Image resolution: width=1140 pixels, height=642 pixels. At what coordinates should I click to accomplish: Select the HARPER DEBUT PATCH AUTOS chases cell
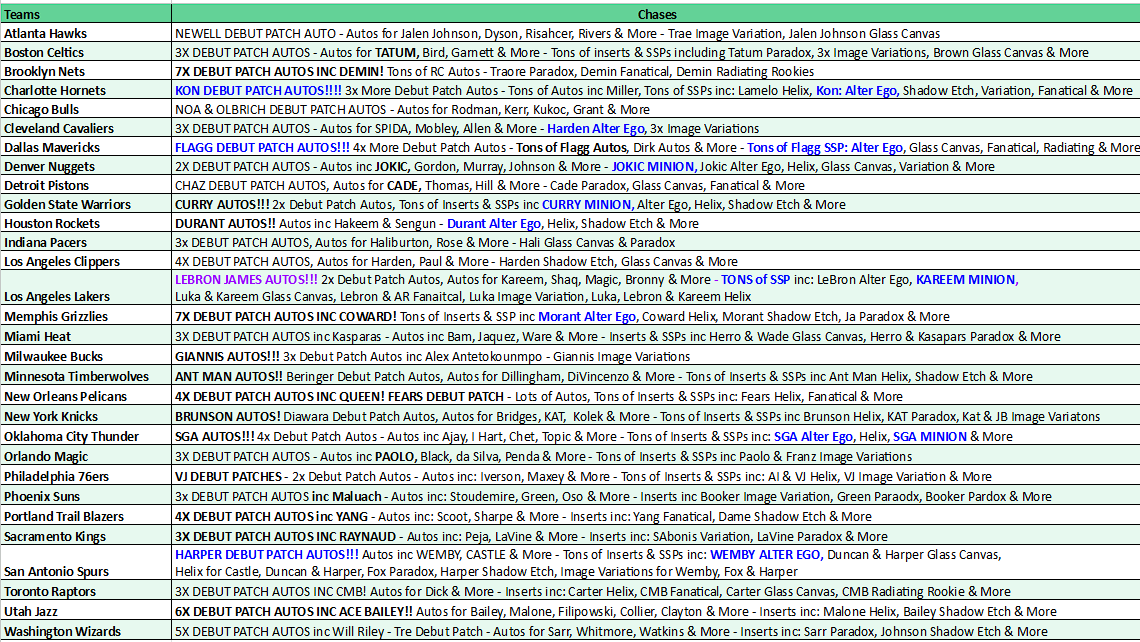pyautogui.click(x=656, y=563)
